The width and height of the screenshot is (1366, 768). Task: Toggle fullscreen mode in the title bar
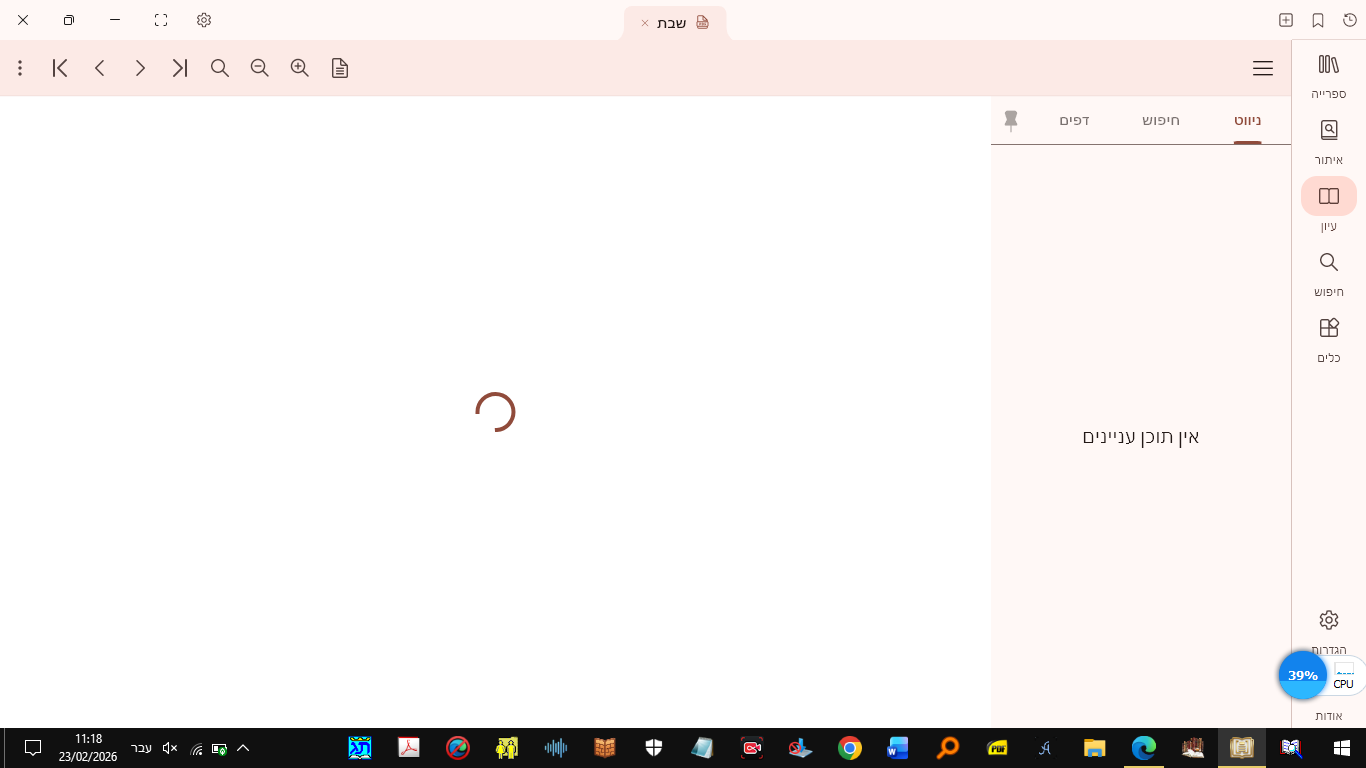(160, 20)
